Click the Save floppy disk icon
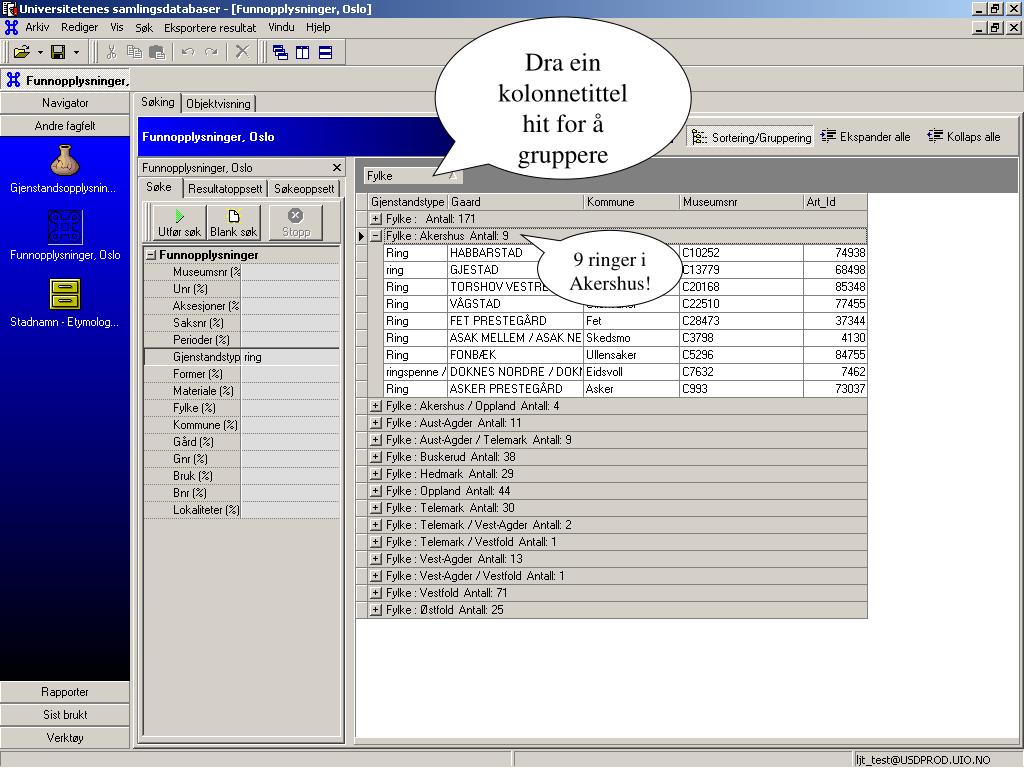The width and height of the screenshot is (1024, 768). (x=58, y=52)
